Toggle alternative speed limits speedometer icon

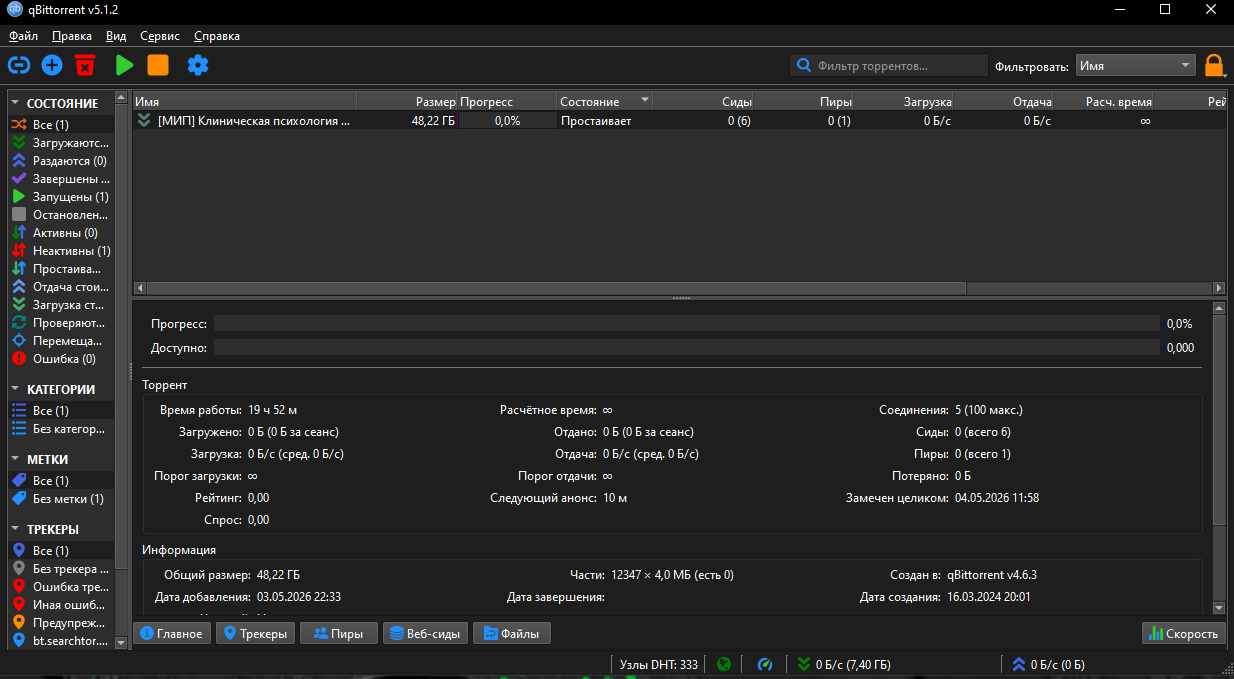(x=765, y=664)
